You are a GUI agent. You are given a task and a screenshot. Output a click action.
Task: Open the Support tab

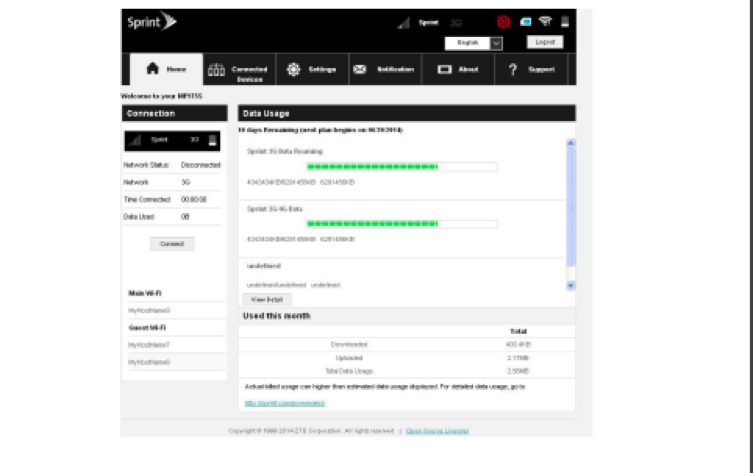coord(531,69)
